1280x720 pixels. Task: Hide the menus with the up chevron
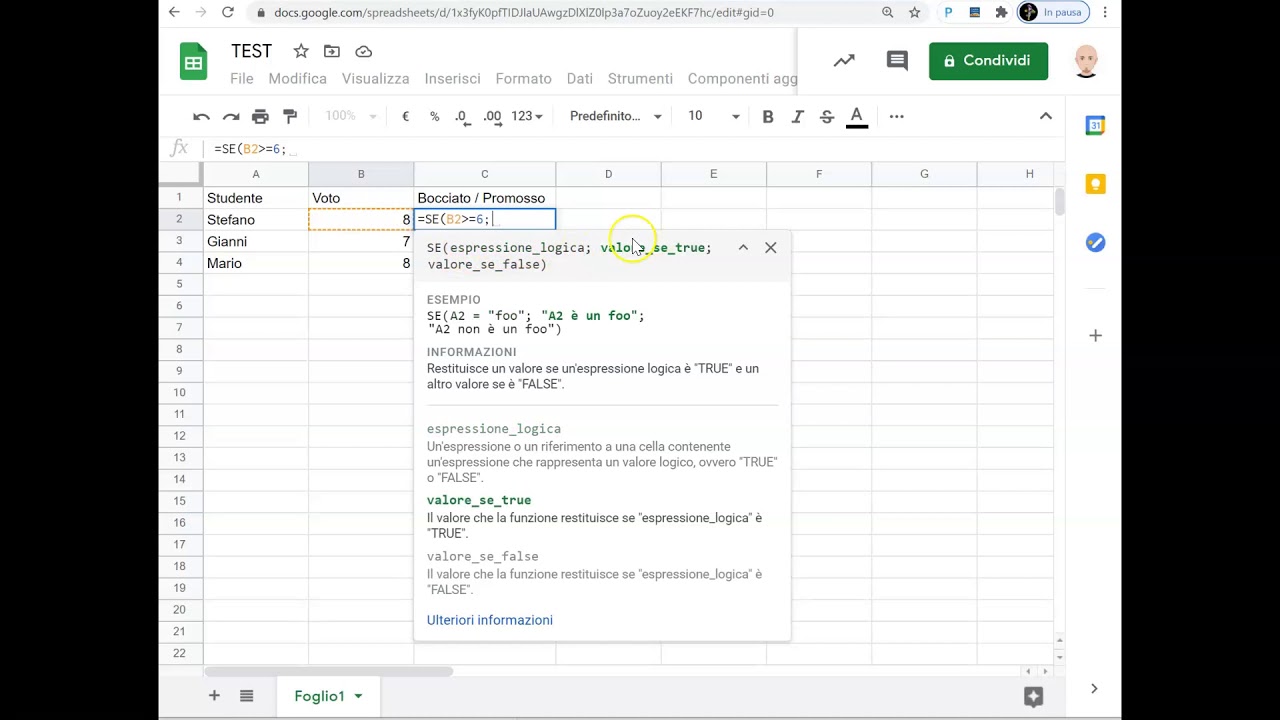[x=1046, y=116]
